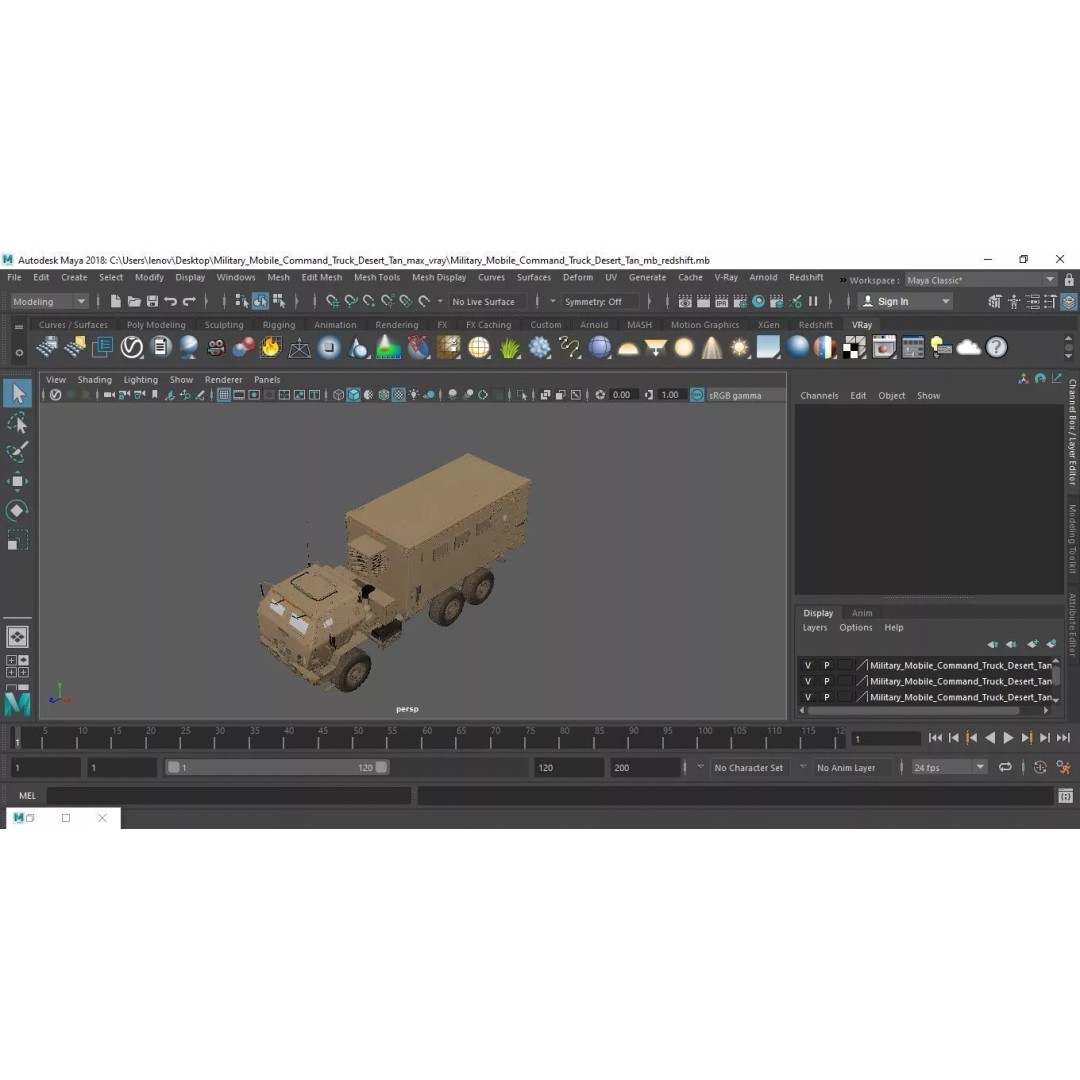Viewport: 1080px width, 1080px height.
Task: Toggle visibility V of second truck layer
Action: point(808,681)
